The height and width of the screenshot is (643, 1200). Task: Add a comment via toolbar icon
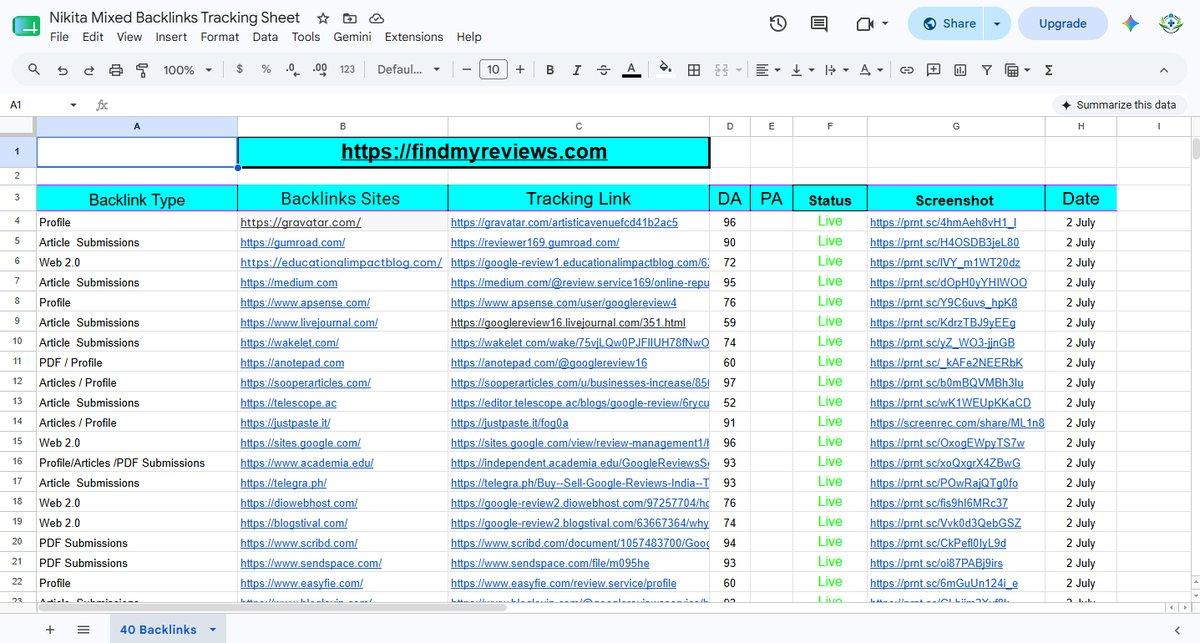(934, 70)
